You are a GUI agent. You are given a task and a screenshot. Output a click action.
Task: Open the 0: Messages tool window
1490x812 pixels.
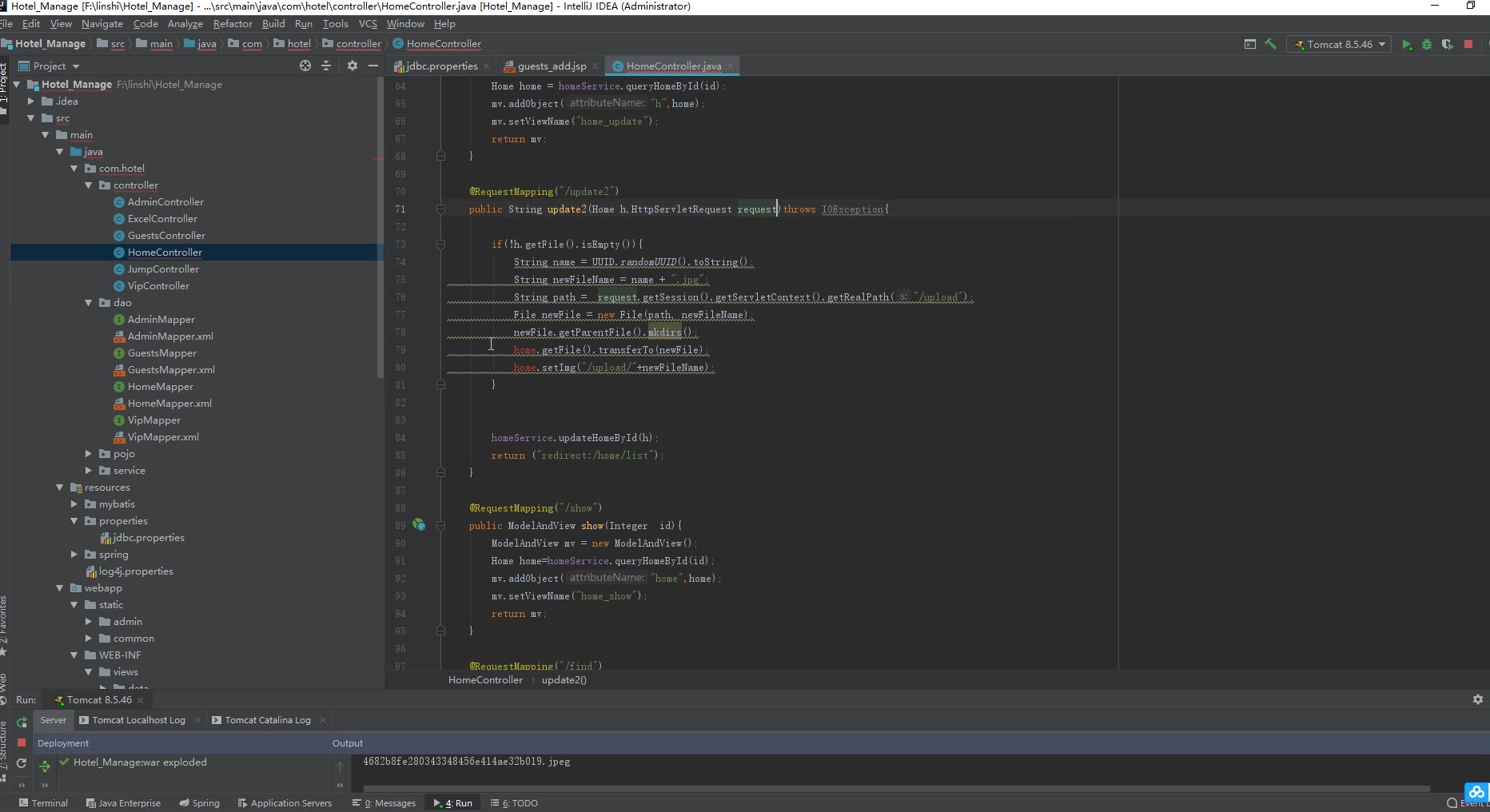tap(384, 803)
